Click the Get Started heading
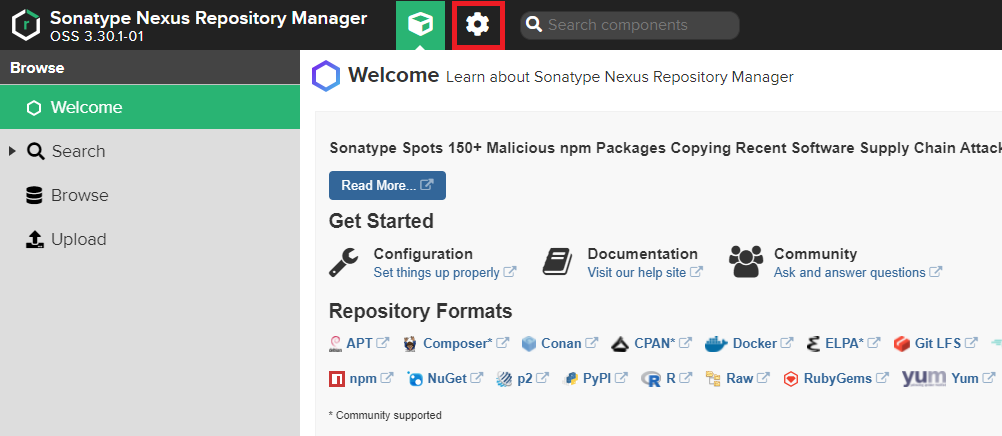1002x436 pixels. [x=381, y=221]
